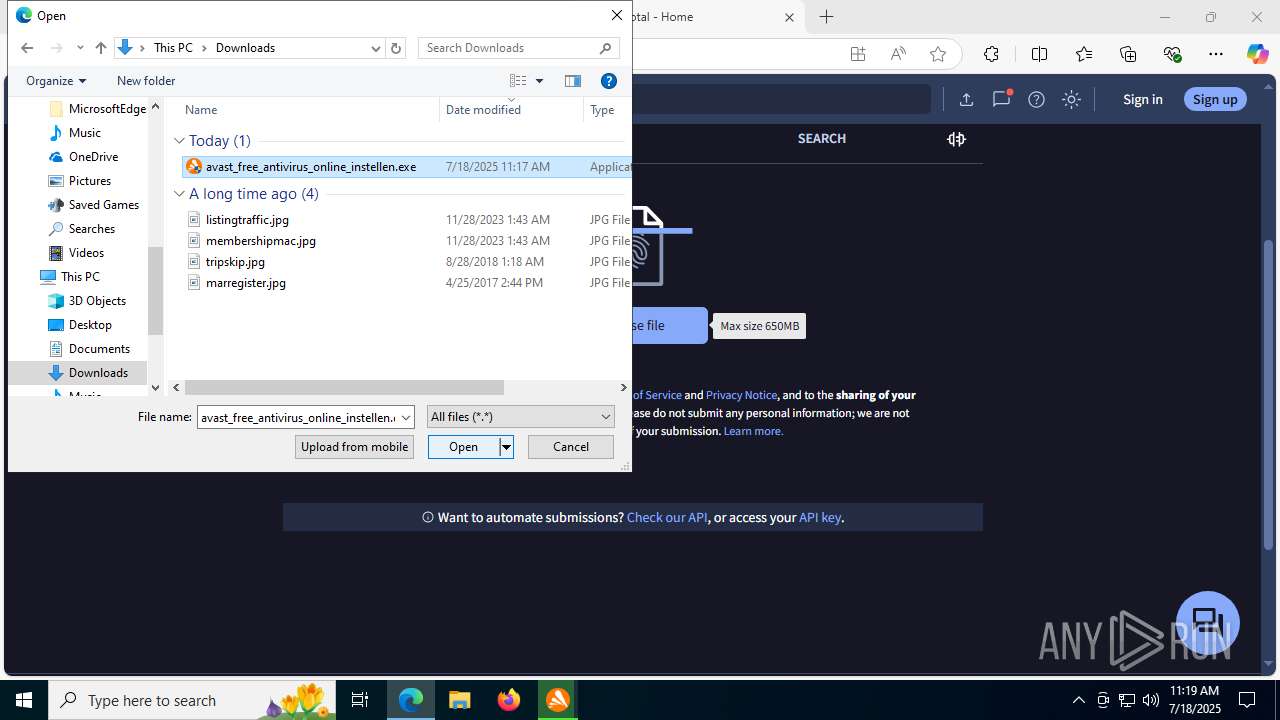Click the VirusTotal API icon next to SEARCH
Screen dimensions: 1280x720
(956, 139)
